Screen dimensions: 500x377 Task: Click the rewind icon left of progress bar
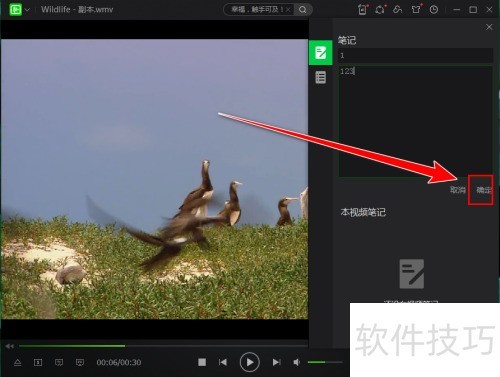tap(9, 346)
